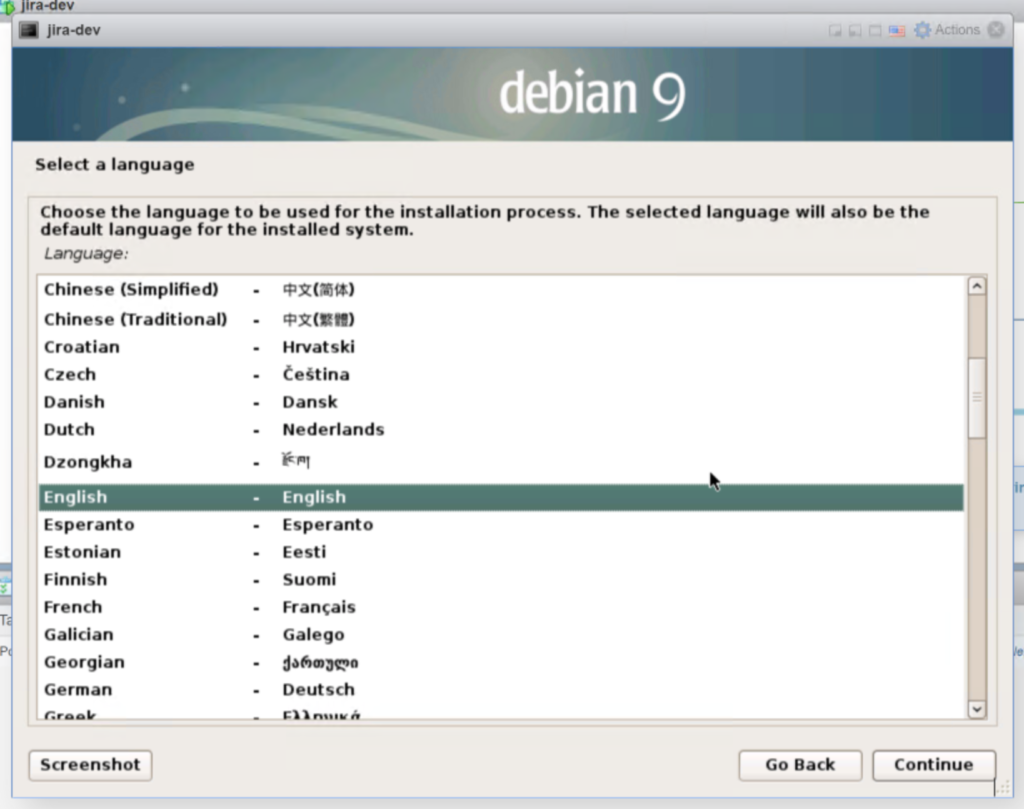
Task: Pick Georgian from the language list
Action: tap(501, 662)
